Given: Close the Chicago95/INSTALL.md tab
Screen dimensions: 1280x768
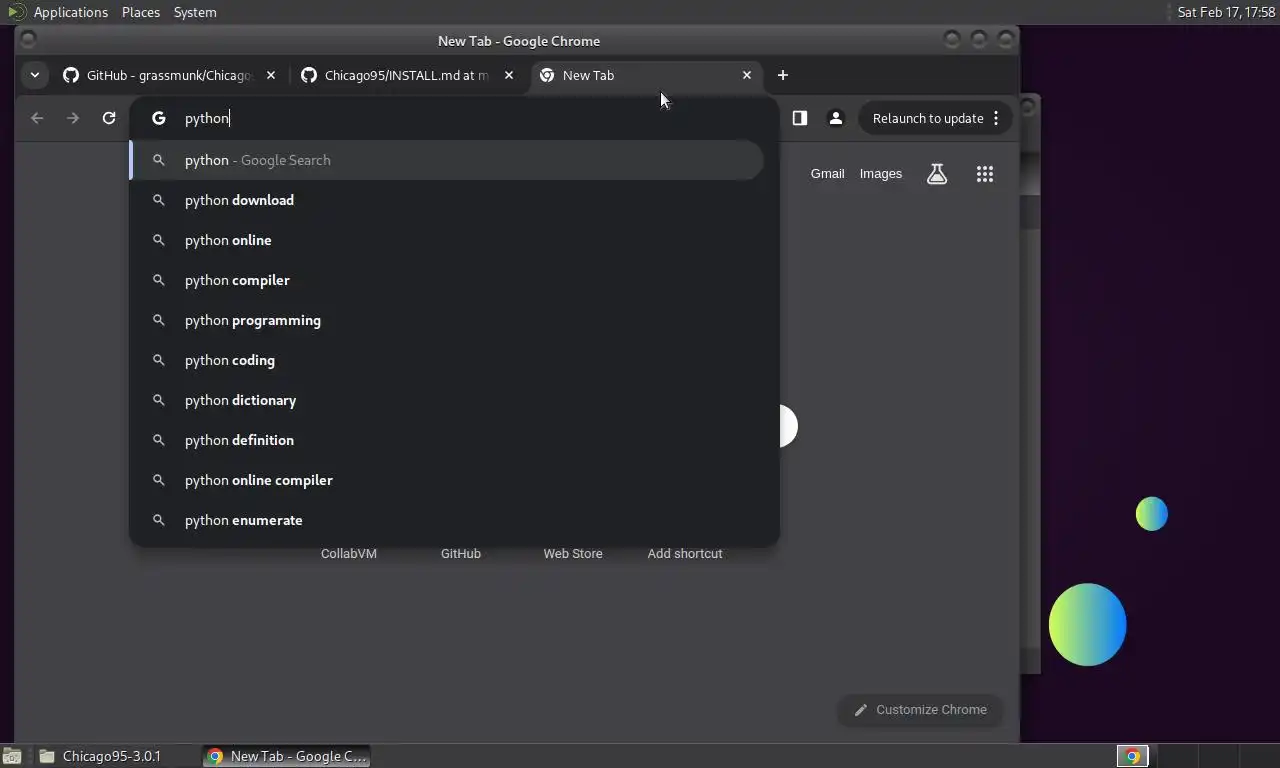Looking at the screenshot, I should 509,75.
